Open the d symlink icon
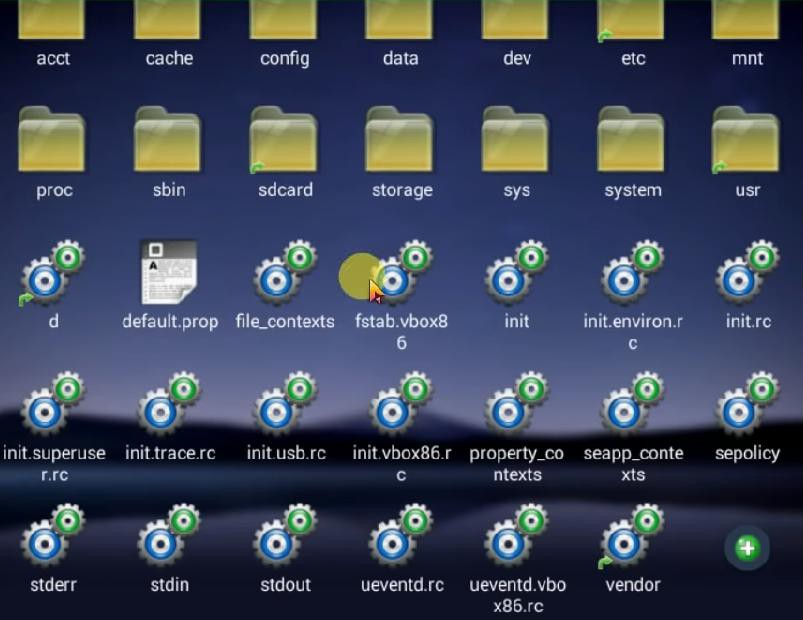 [53, 273]
